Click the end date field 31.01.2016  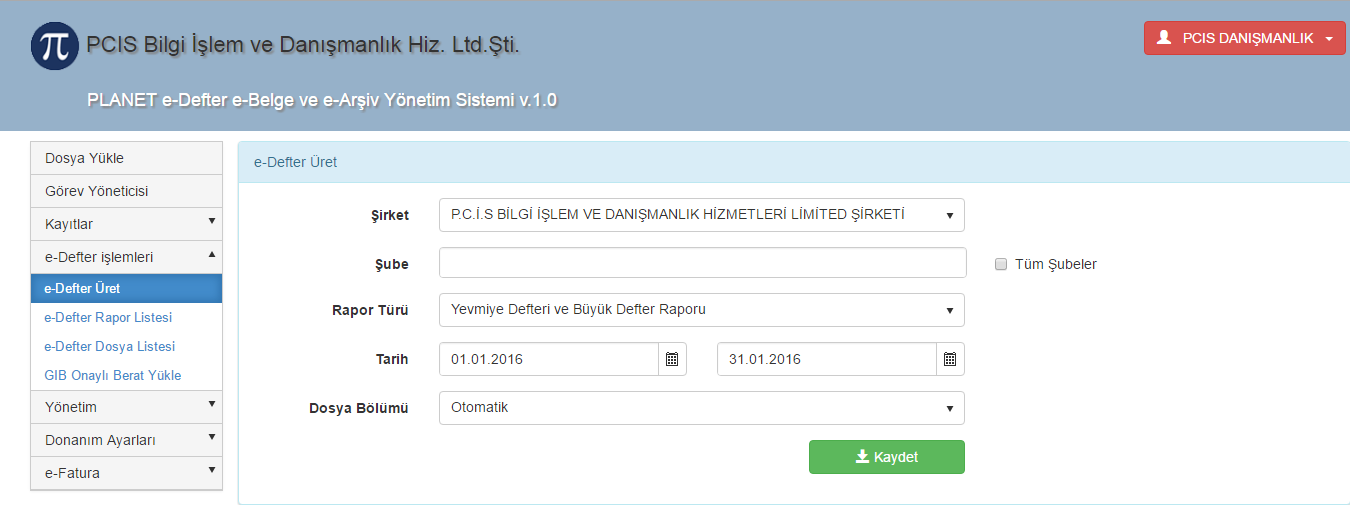click(827, 359)
